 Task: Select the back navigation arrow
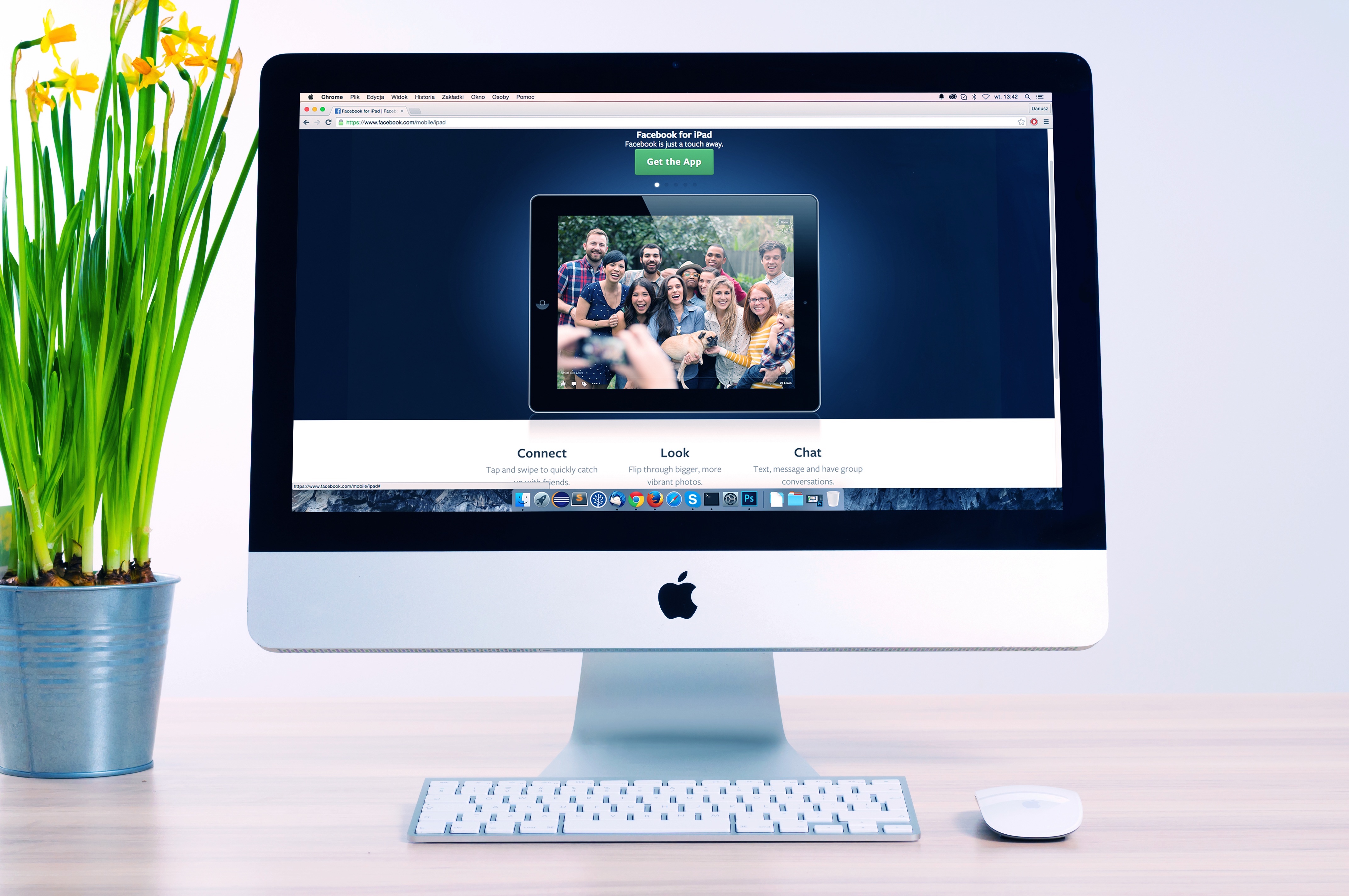click(x=307, y=122)
